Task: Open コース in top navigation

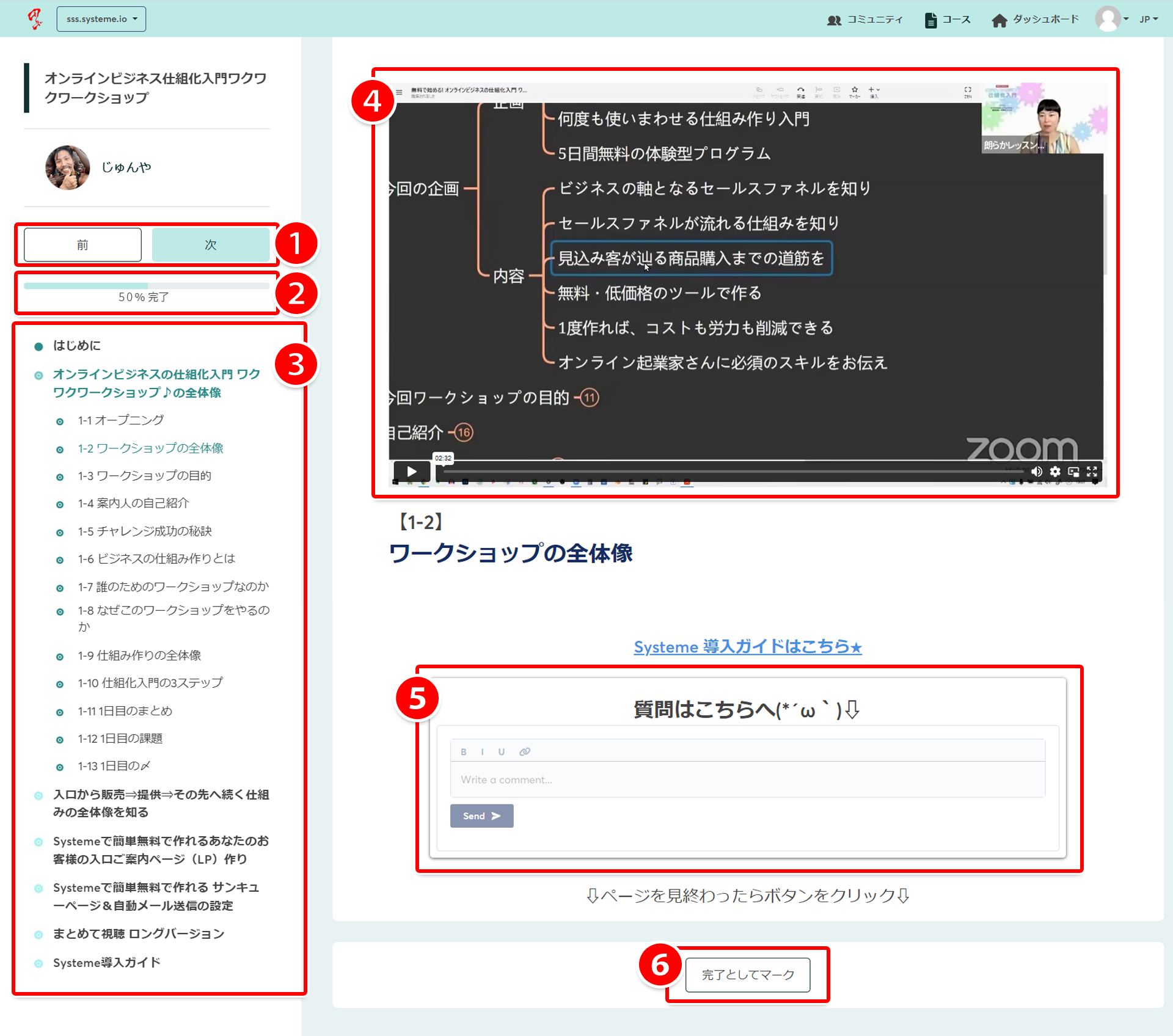Action: tap(948, 20)
